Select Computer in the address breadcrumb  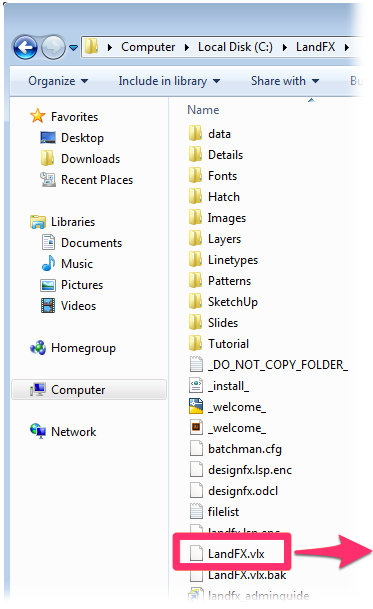[x=148, y=47]
